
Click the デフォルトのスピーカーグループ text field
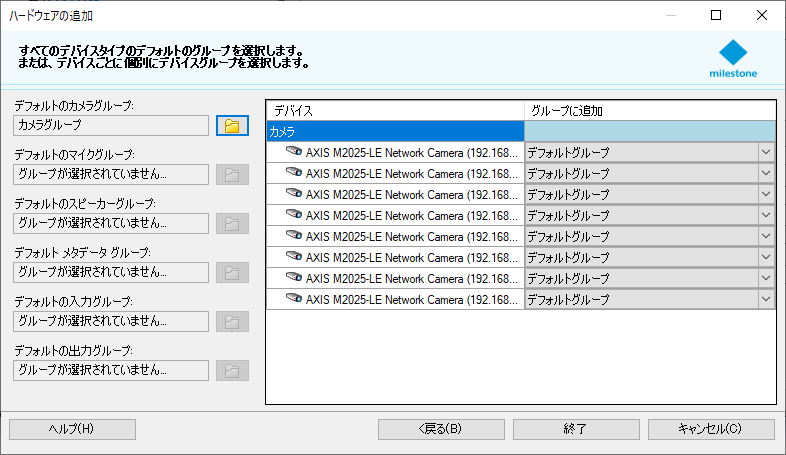111,223
